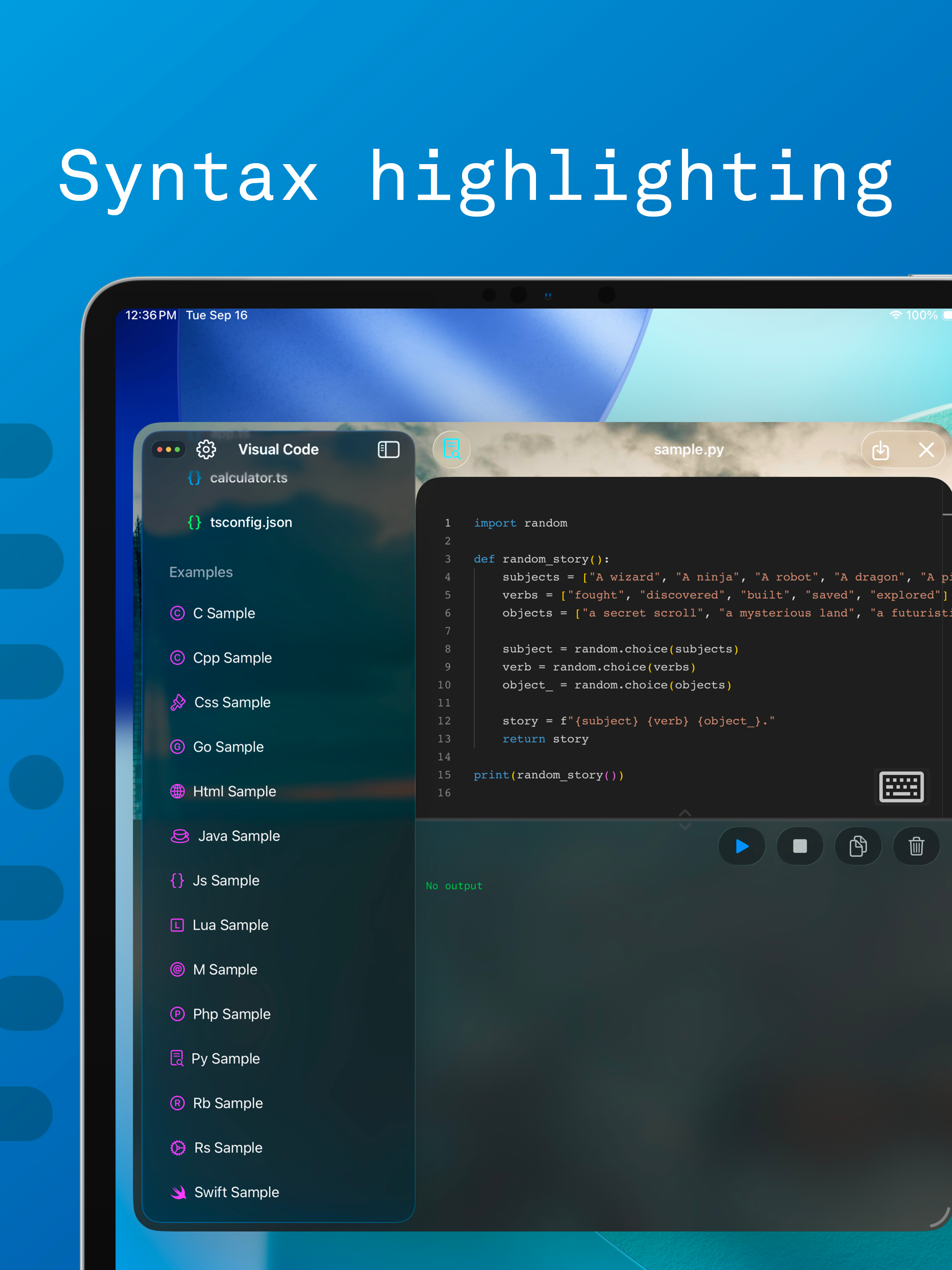Open the C Sample example
Image resolution: width=952 pixels, height=1270 pixels.
(x=224, y=613)
